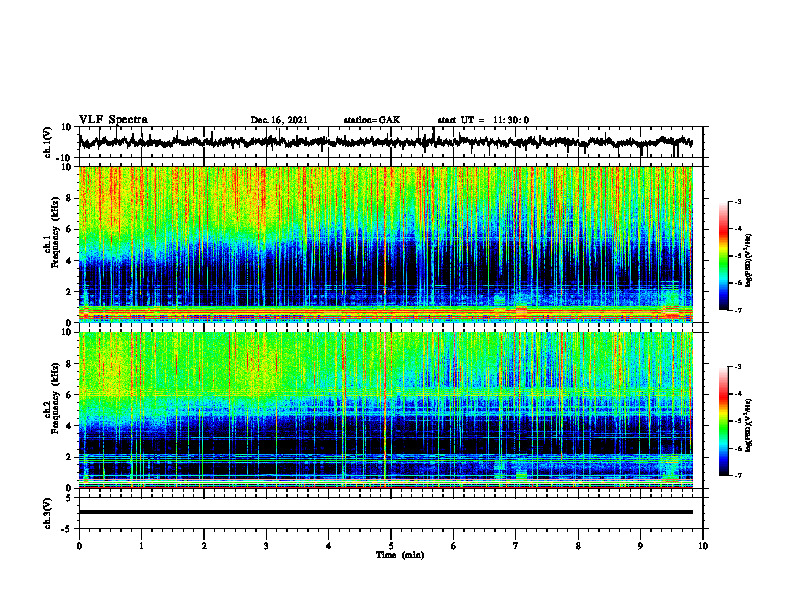This screenshot has width=792, height=612.
Task: Click time axis tick label "9"
Action: pyautogui.click(x=640, y=546)
